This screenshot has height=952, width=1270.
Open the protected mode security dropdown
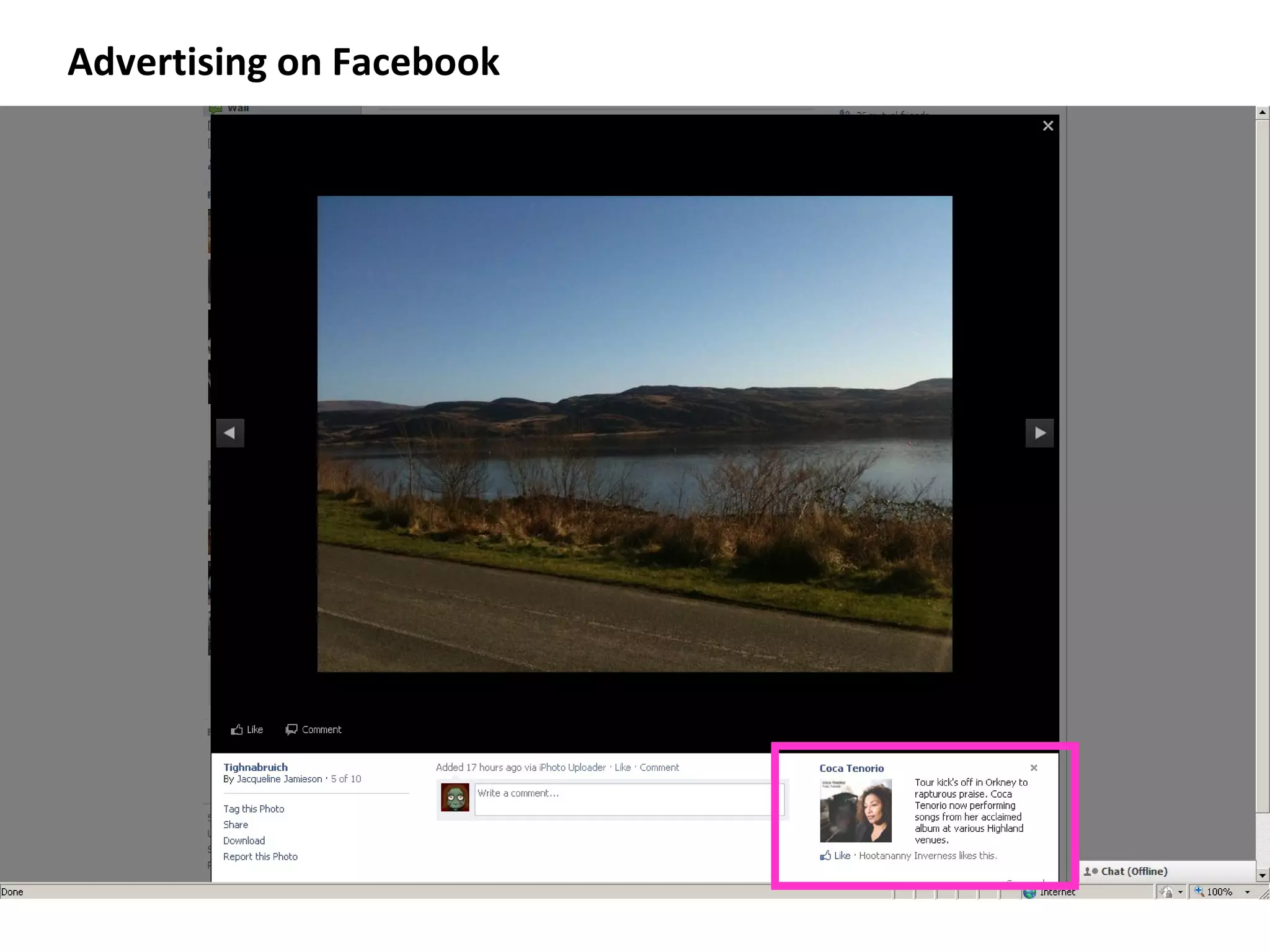[x=1180, y=892]
